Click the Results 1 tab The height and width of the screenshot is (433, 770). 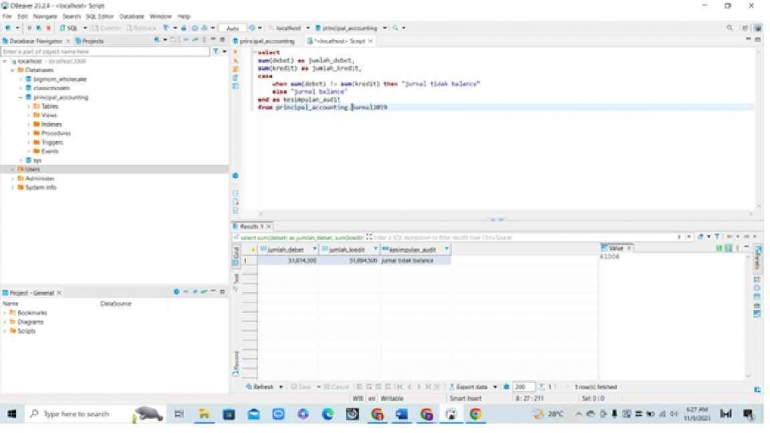(x=251, y=226)
